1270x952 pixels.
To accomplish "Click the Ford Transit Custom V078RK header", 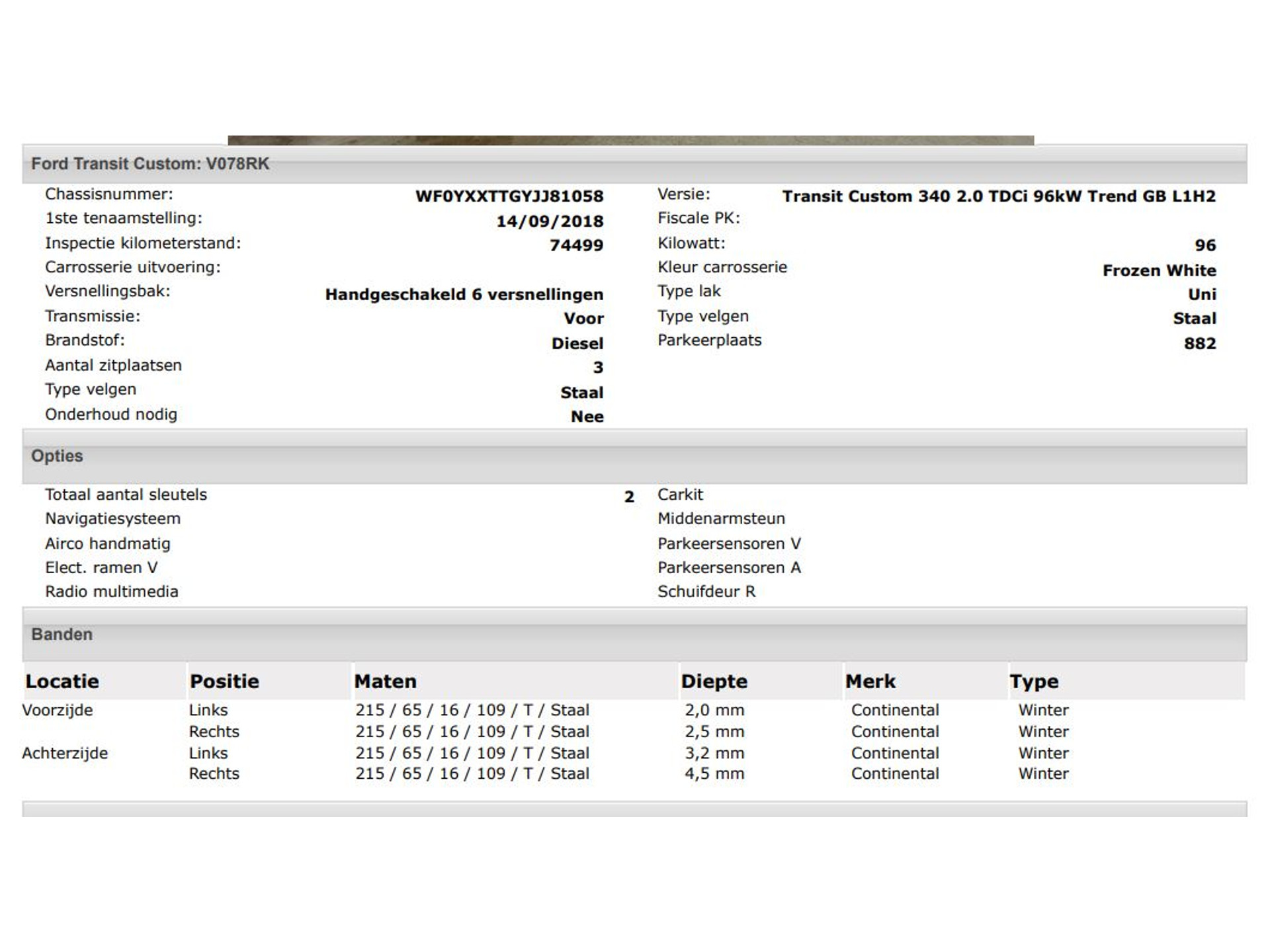I will pyautogui.click(x=150, y=163).
